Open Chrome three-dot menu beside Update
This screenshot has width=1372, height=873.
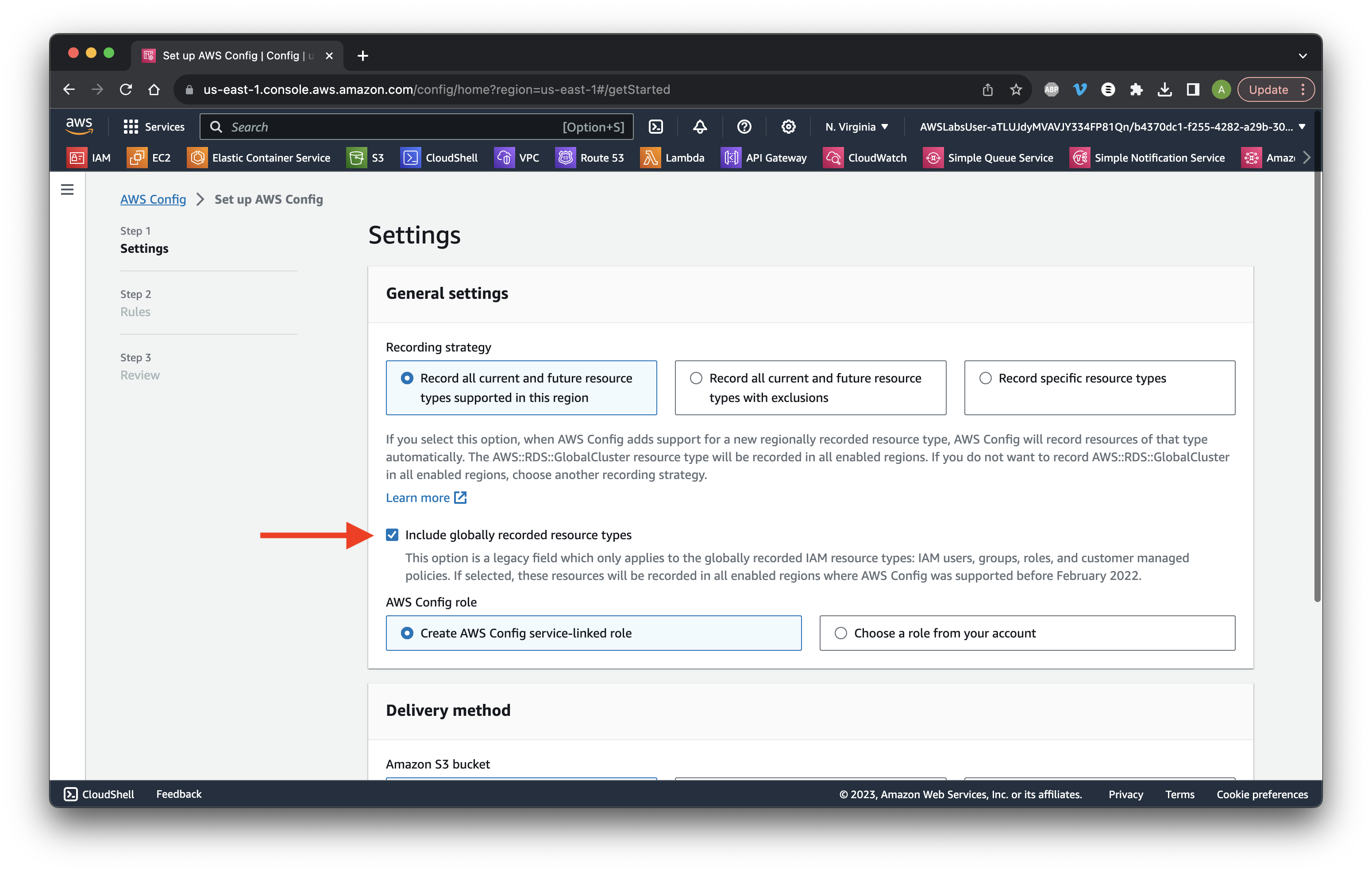click(1303, 89)
